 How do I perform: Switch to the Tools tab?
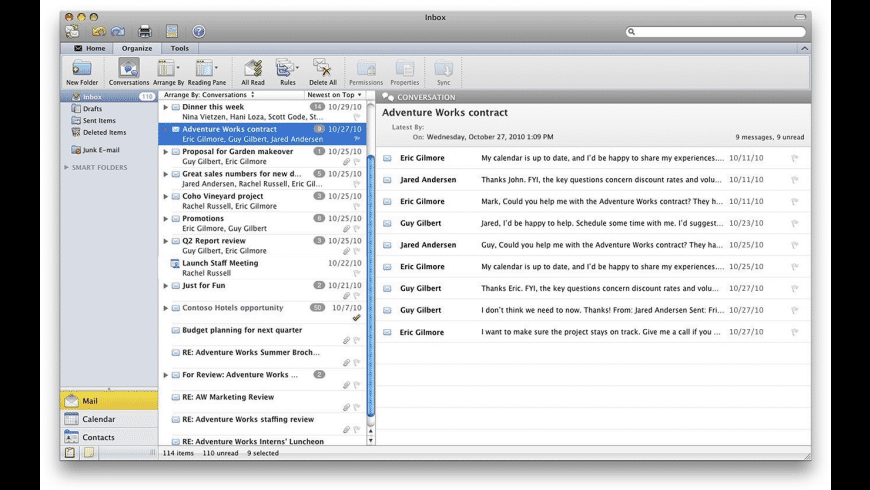(x=179, y=48)
